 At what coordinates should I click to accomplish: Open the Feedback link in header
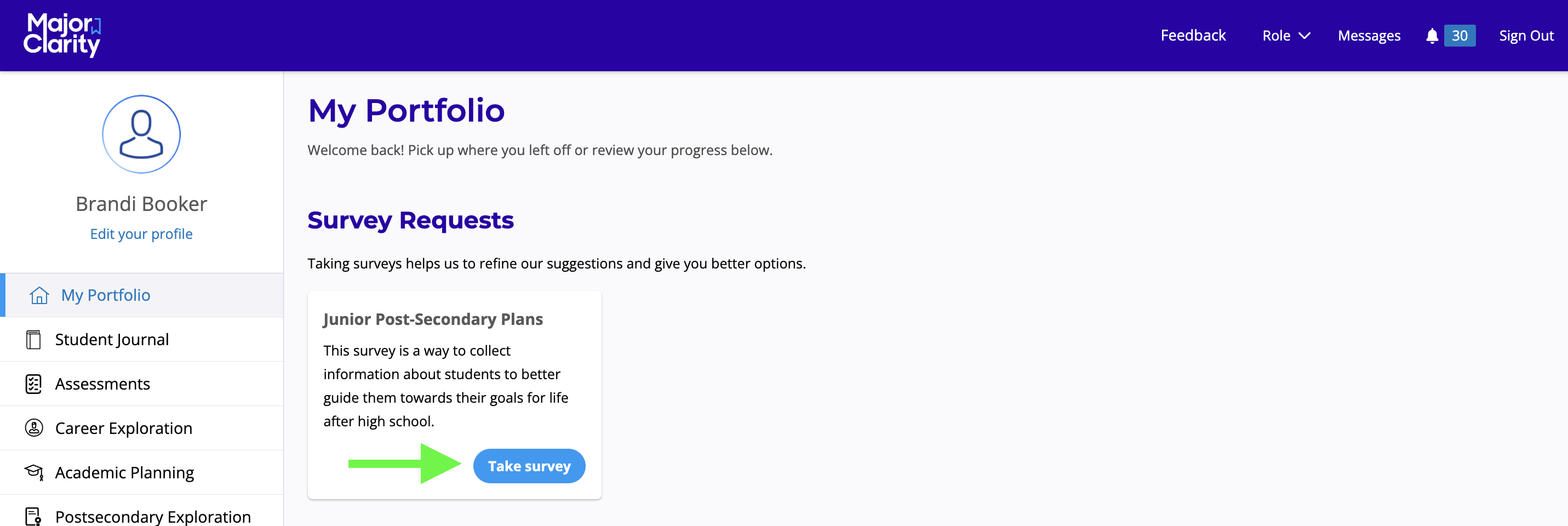pyautogui.click(x=1192, y=35)
